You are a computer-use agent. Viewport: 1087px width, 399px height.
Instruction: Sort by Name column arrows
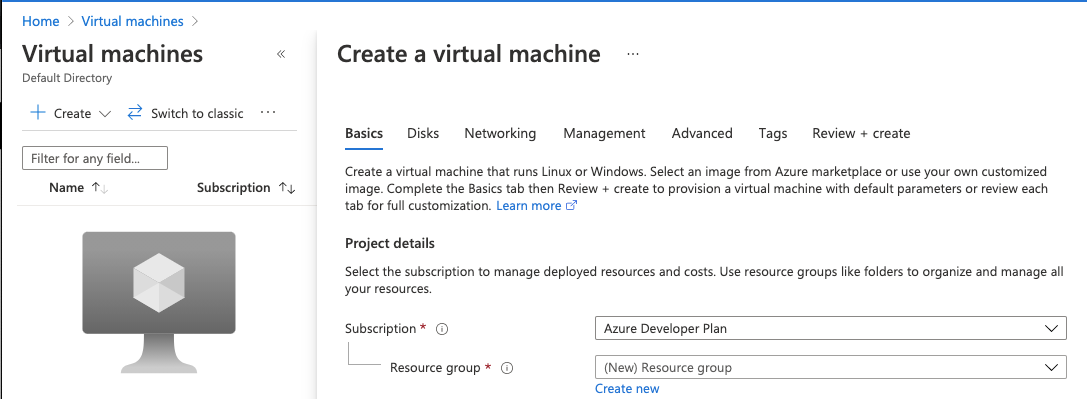tap(100, 188)
